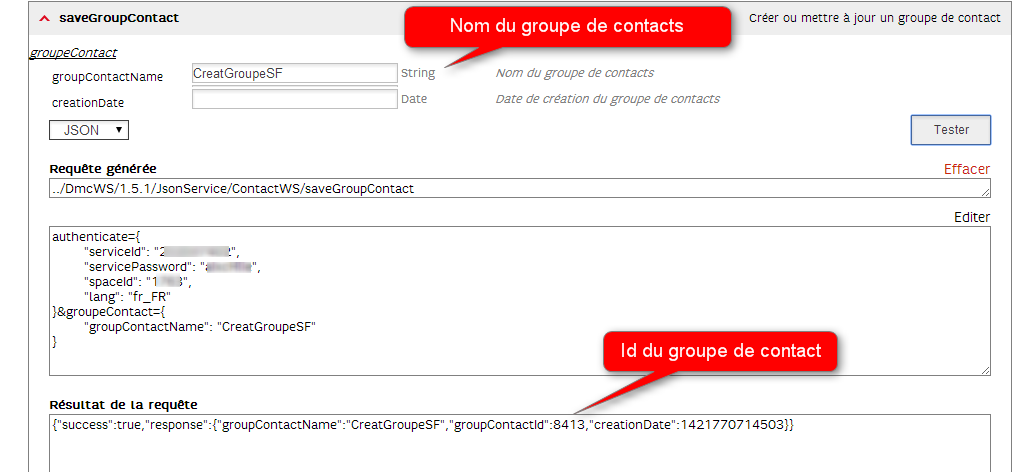Grab the resize handle of the URL field
The height and width of the screenshot is (472, 1012).
(x=986, y=192)
